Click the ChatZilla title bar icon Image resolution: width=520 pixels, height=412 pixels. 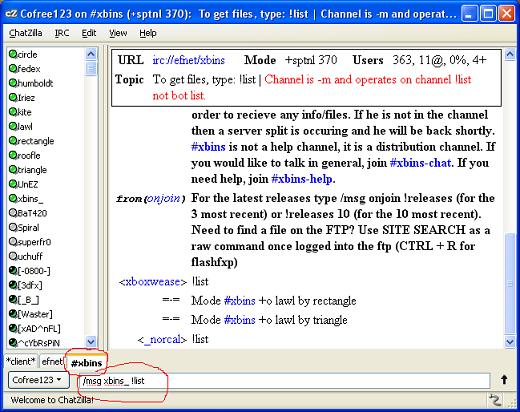point(11,14)
